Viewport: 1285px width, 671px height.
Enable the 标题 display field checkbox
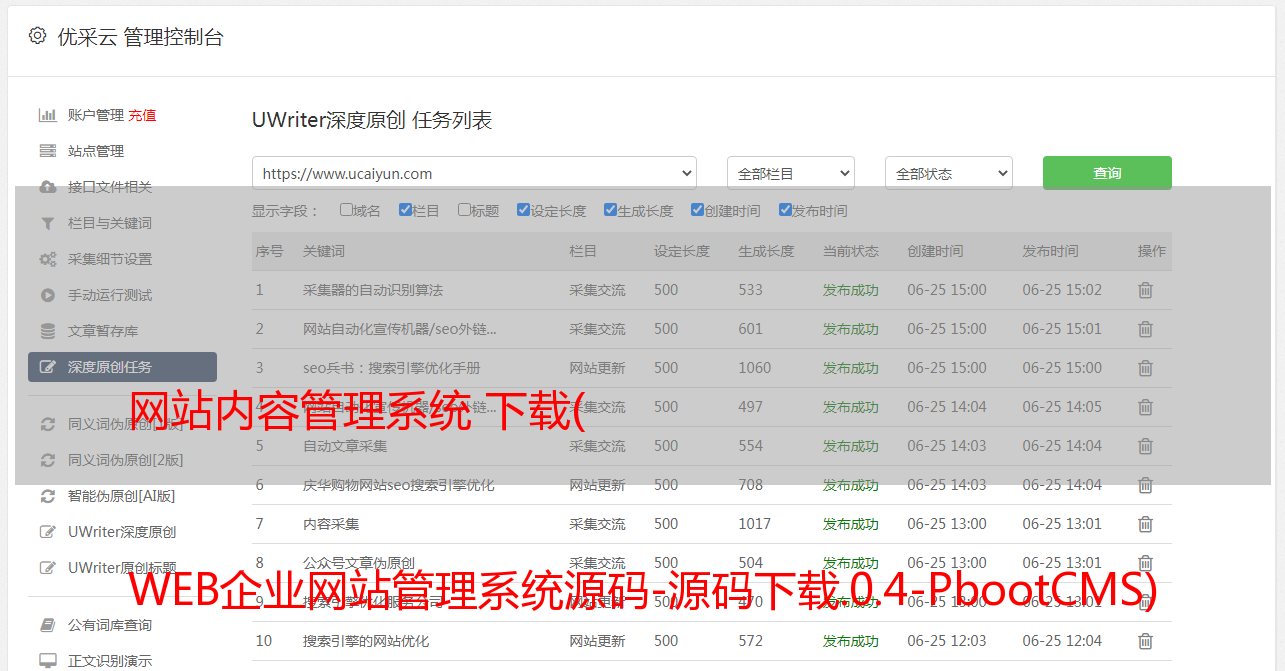pyautogui.click(x=464, y=210)
